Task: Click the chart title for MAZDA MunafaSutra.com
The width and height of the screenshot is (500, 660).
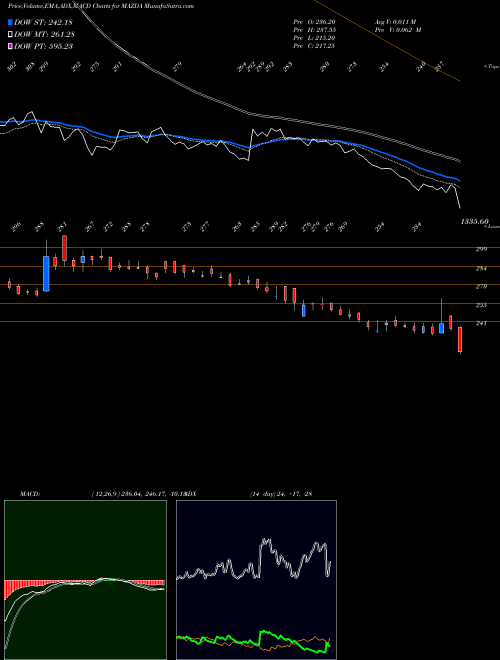Action: coord(101,6)
